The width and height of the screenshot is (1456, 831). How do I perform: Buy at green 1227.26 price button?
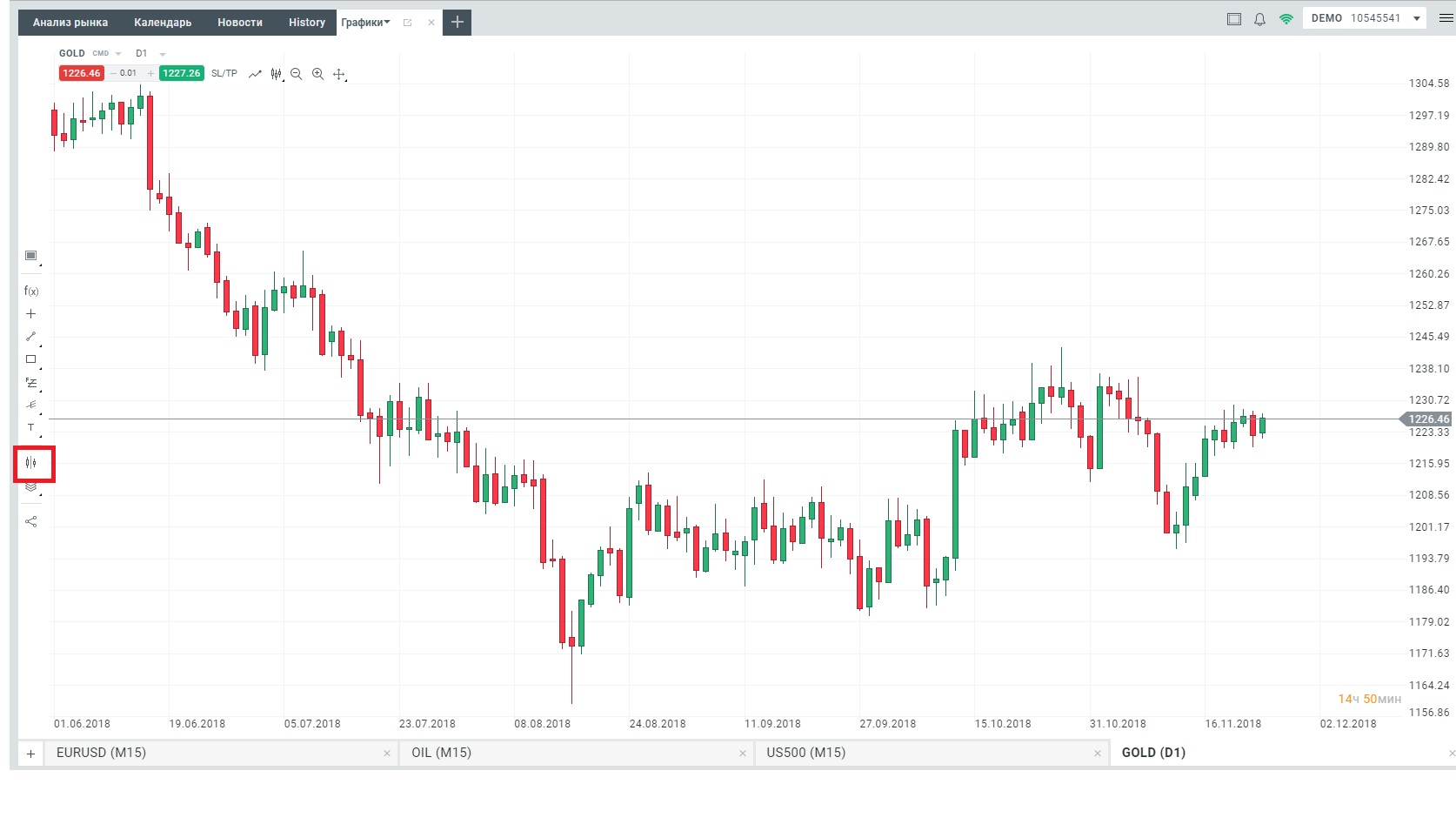(182, 73)
